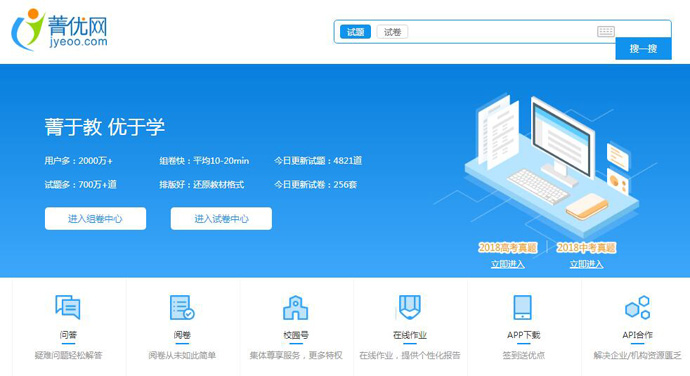Open the 问答 label link
Viewport: 690px width, 376px height.
tap(68, 335)
